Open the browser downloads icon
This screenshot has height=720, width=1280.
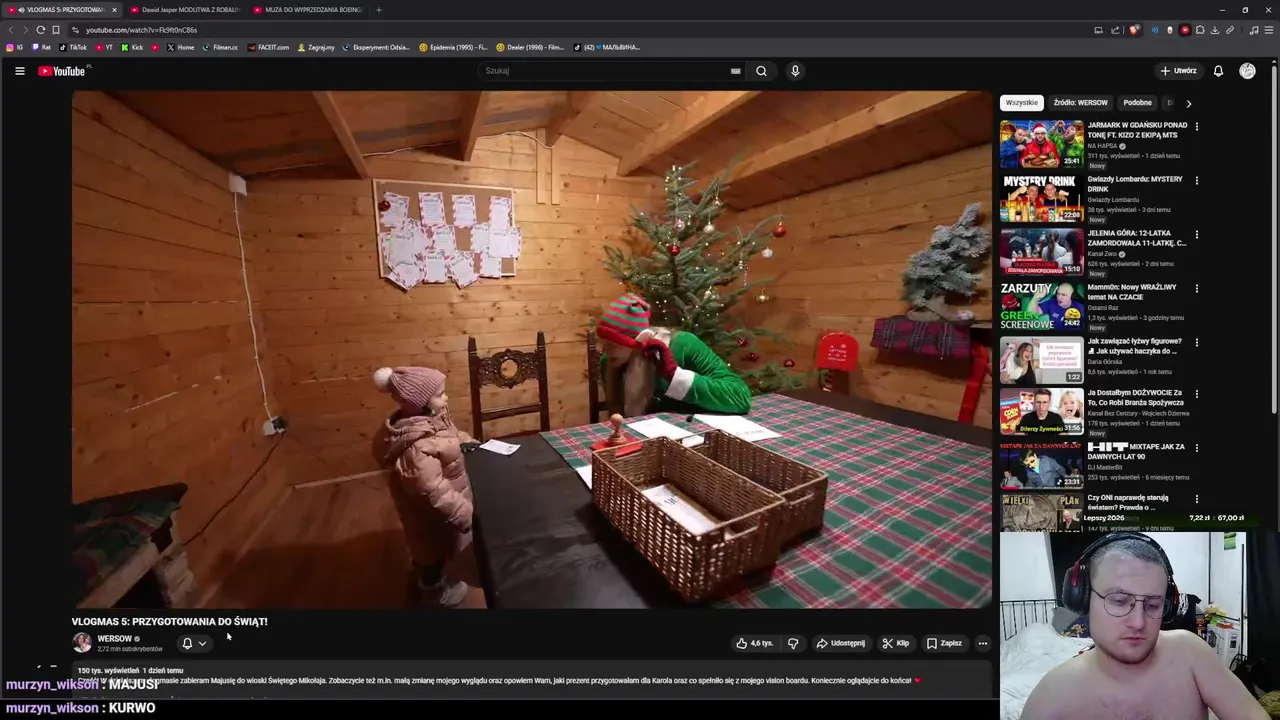[x=1215, y=30]
